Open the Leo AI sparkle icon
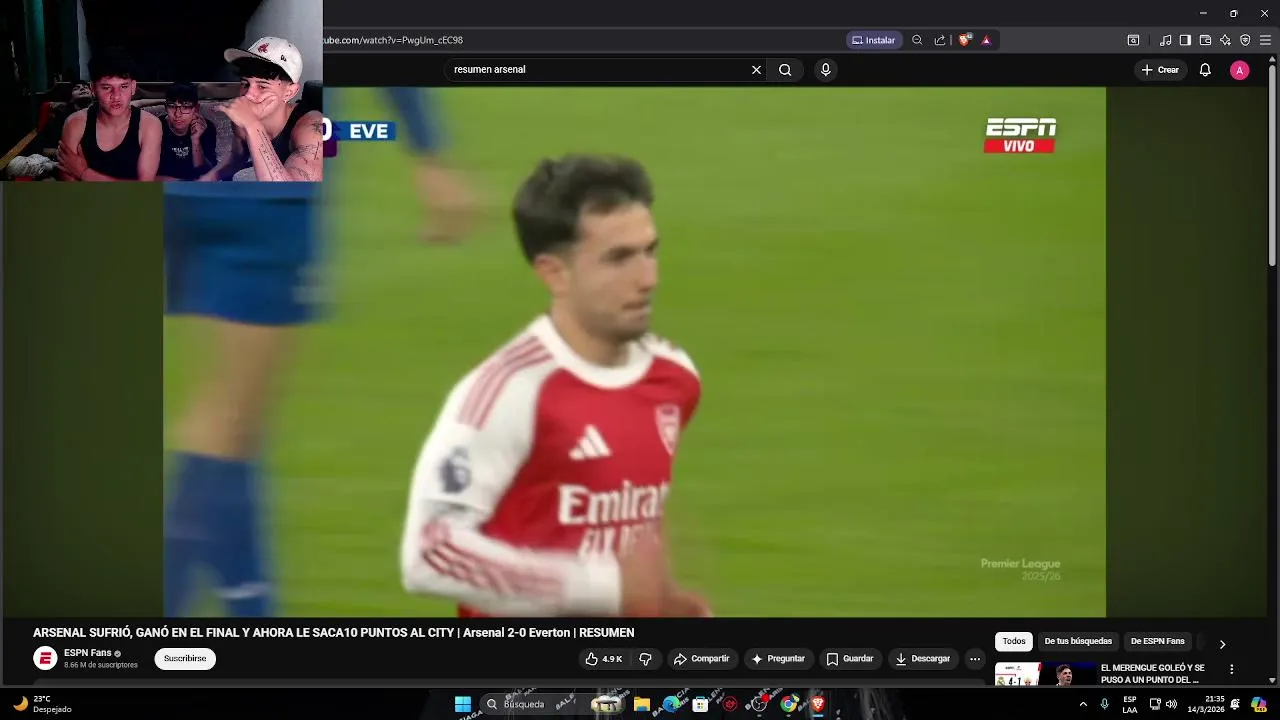The width and height of the screenshot is (1280, 720). 1225,40
